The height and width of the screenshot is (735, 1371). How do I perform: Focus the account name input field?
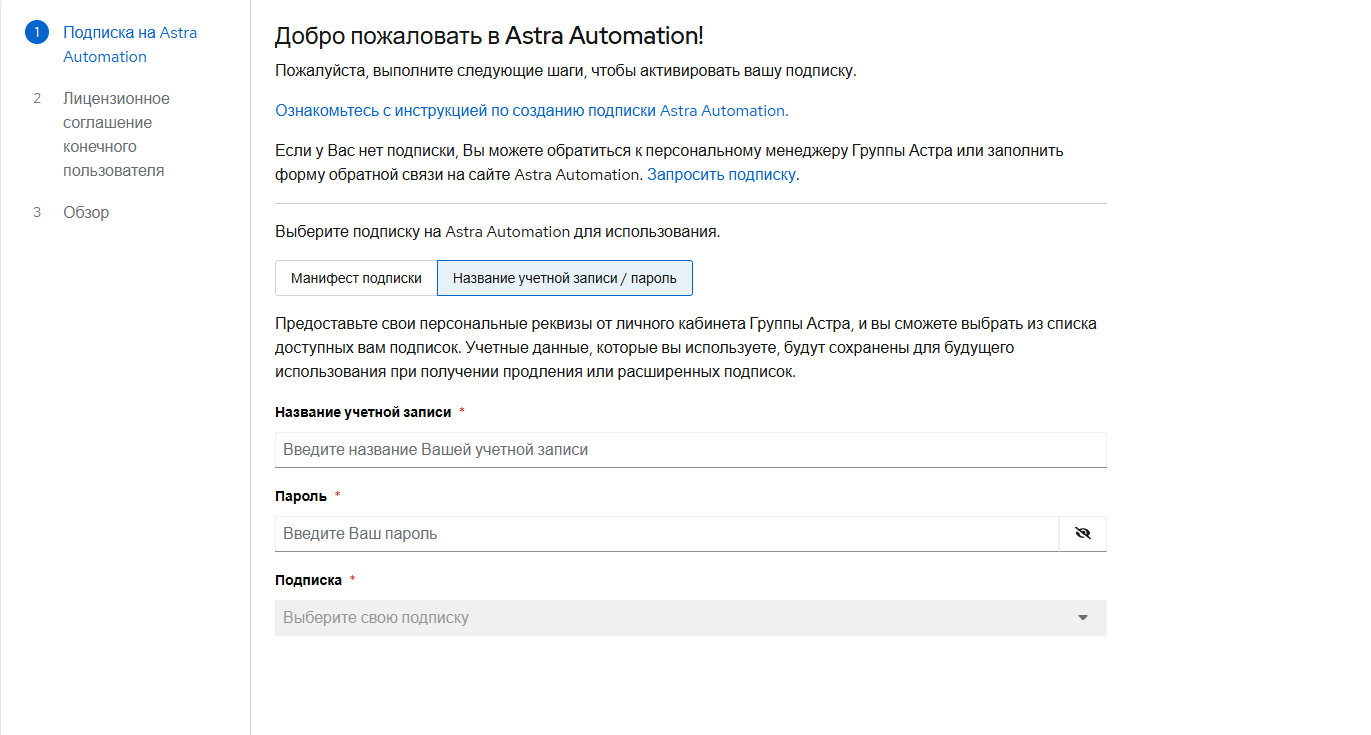690,450
